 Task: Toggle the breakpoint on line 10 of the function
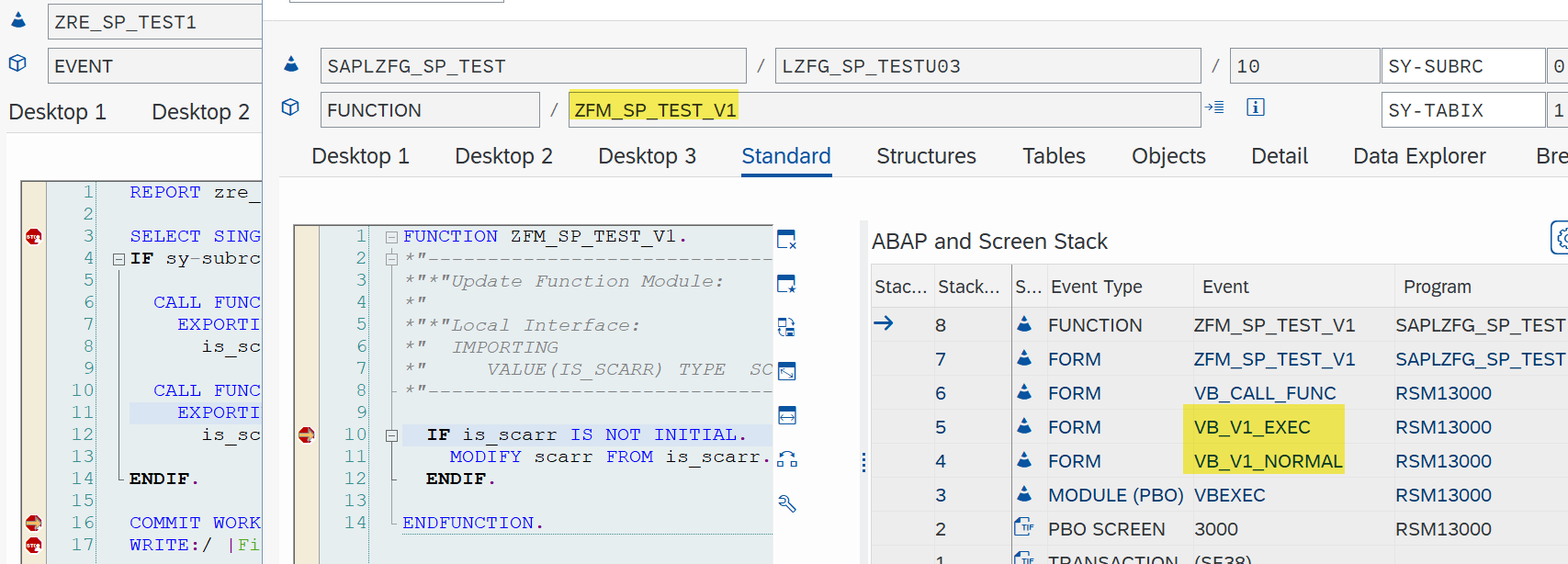click(307, 434)
